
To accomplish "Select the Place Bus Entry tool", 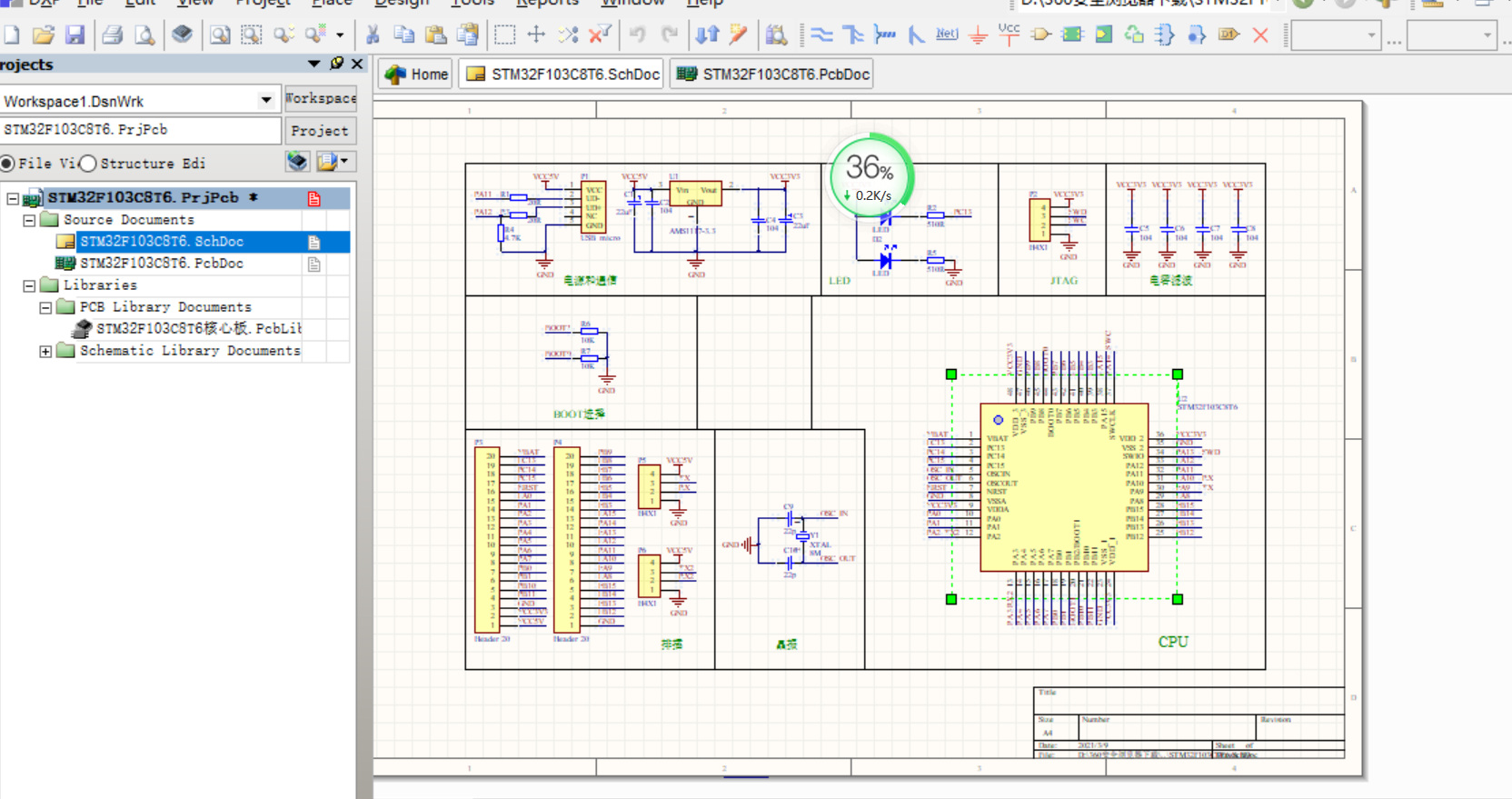I will point(916,35).
